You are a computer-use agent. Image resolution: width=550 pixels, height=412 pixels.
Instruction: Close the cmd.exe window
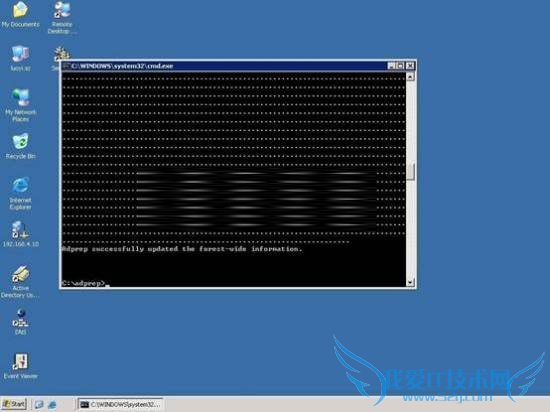[410, 66]
